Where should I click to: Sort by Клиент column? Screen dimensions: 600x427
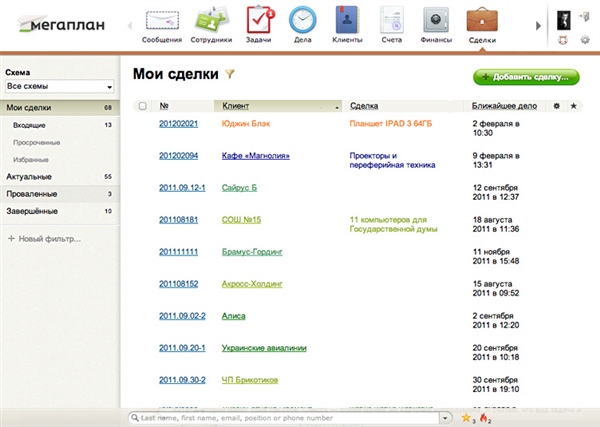[235, 106]
